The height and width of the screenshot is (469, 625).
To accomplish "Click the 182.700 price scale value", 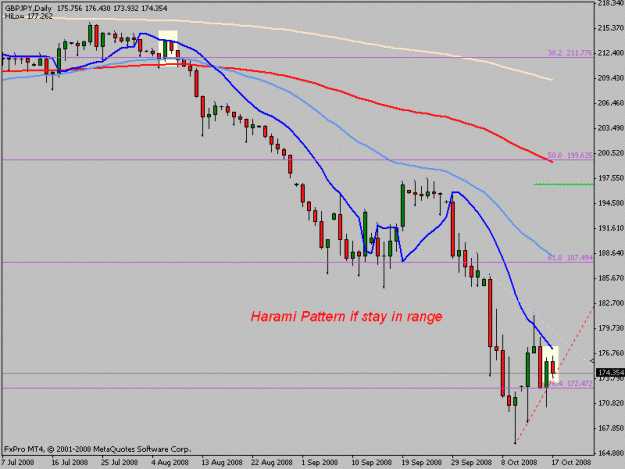I will 611,303.
